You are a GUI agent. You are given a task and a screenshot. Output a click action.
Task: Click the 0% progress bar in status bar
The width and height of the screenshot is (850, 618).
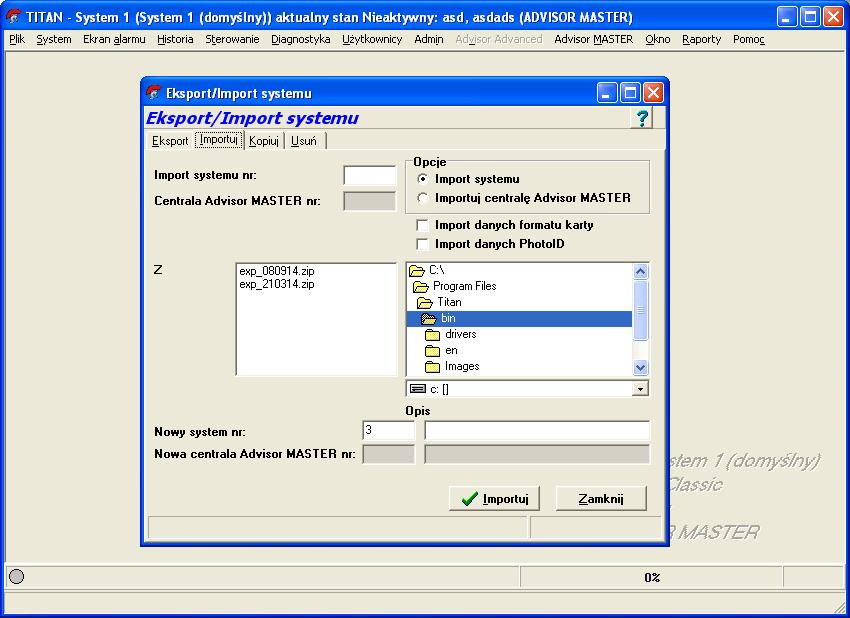tap(651, 577)
